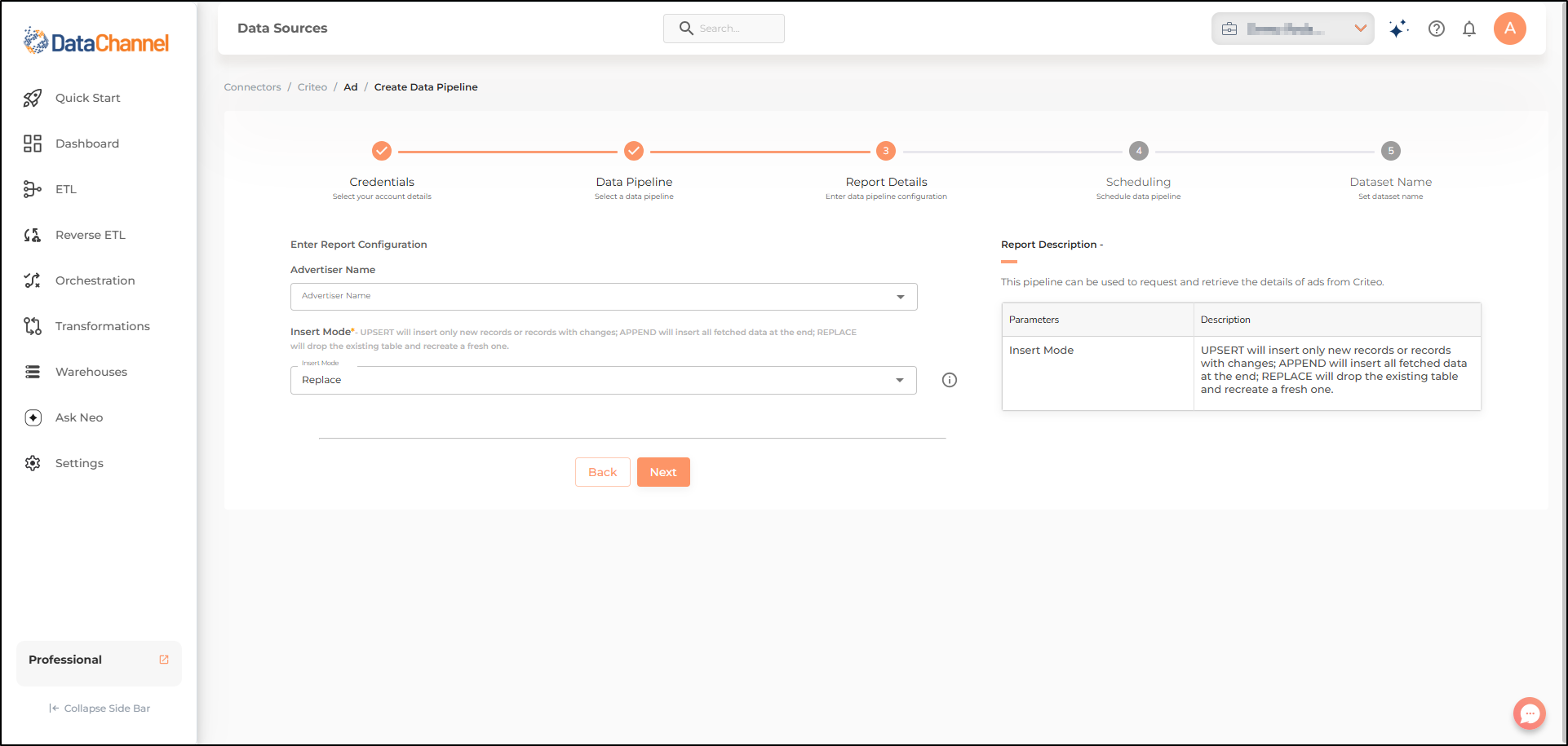The height and width of the screenshot is (746, 1568).
Task: Click the Back button
Action: click(603, 472)
